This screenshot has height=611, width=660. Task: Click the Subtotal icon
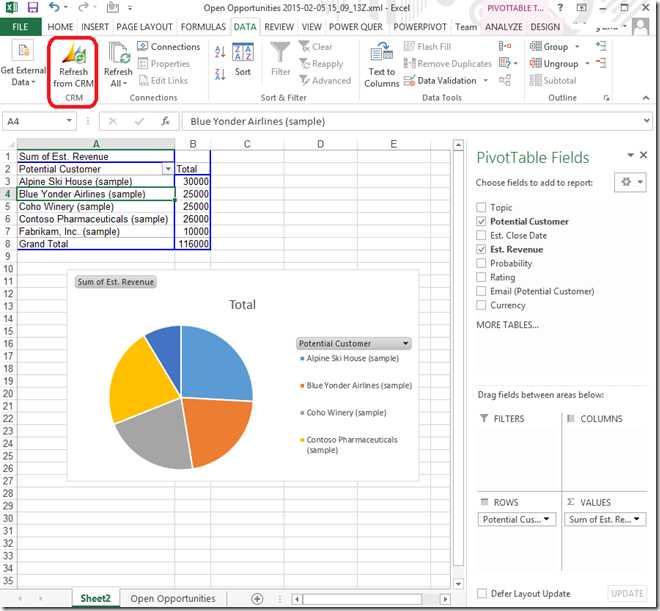553,80
